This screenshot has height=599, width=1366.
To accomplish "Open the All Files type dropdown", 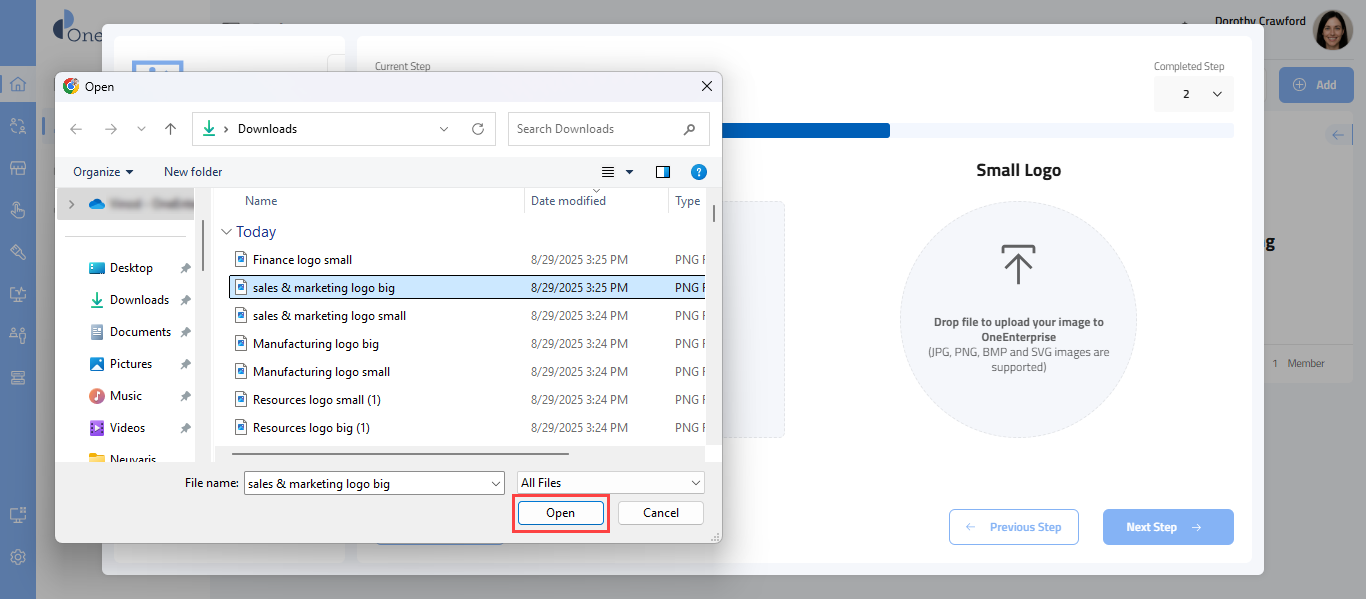I will point(611,483).
